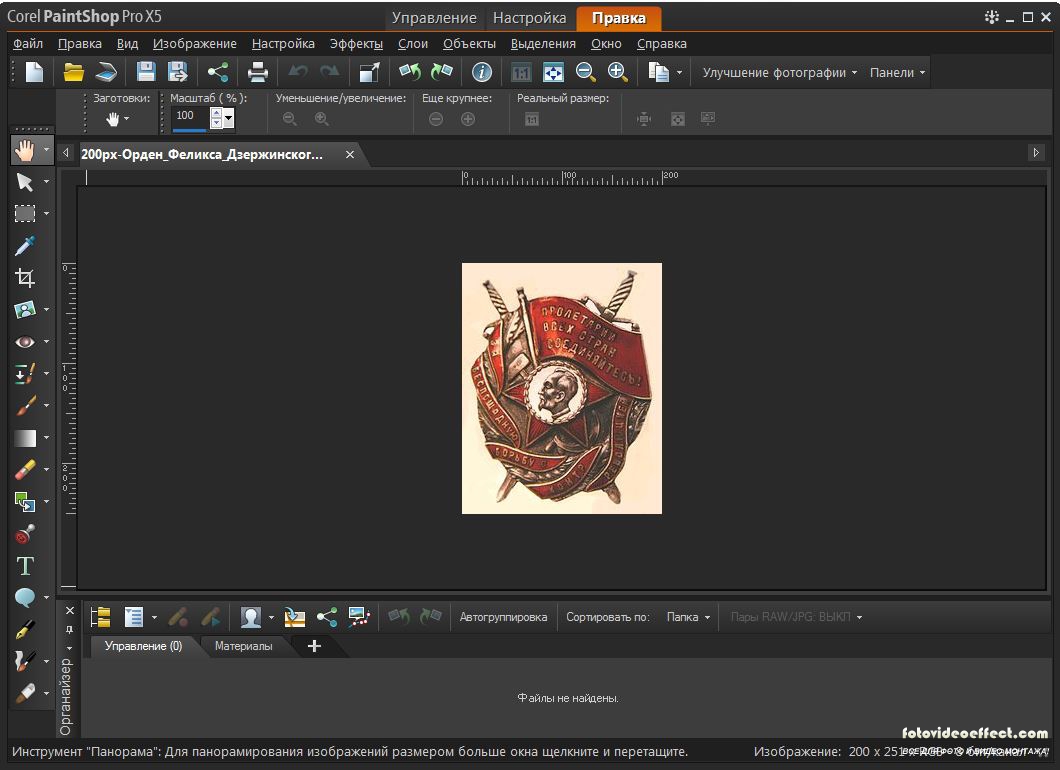Open the Изображение menu
The image size is (1060, 770).
195,43
